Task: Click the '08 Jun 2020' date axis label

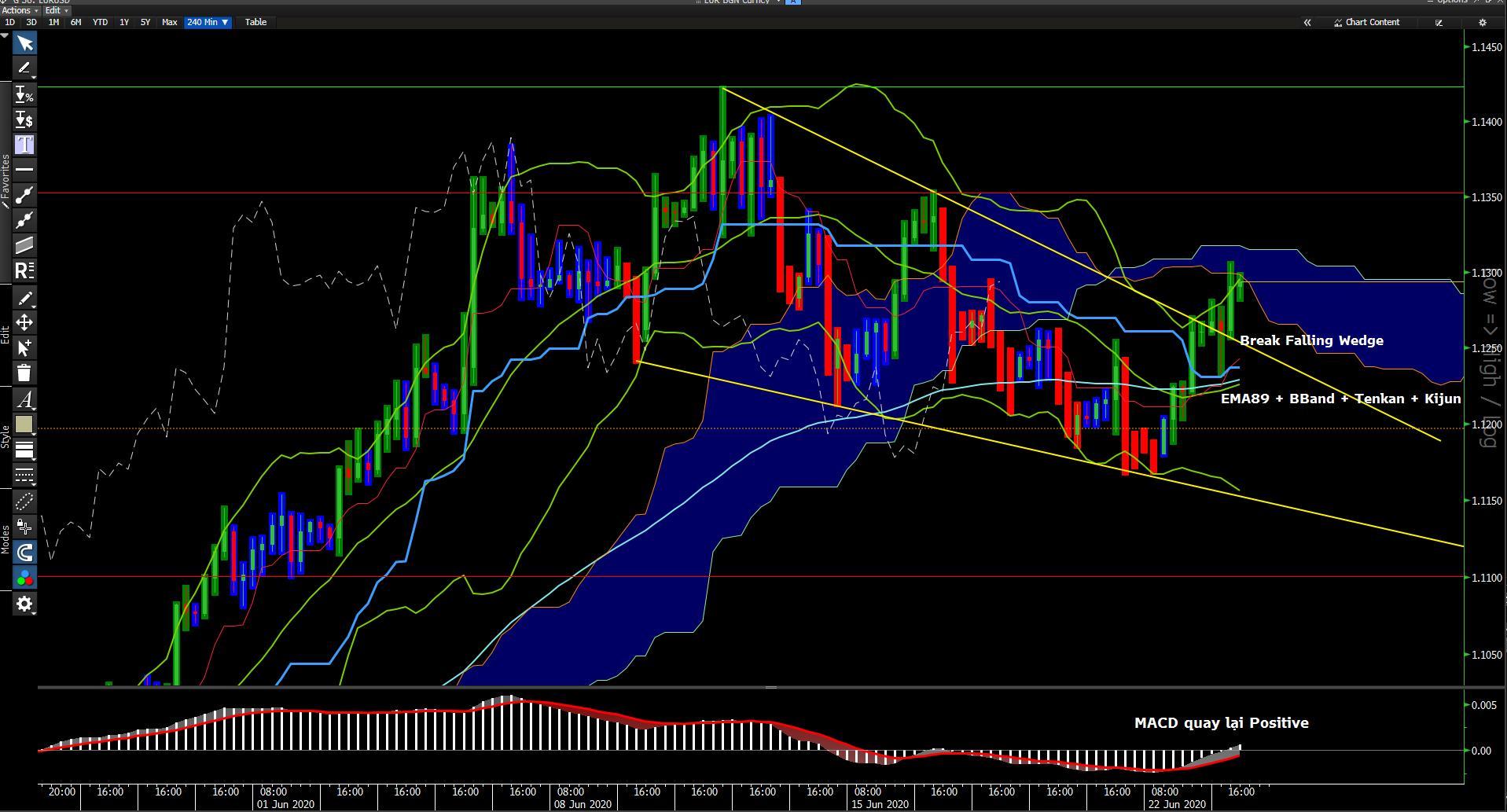Action: point(583,804)
